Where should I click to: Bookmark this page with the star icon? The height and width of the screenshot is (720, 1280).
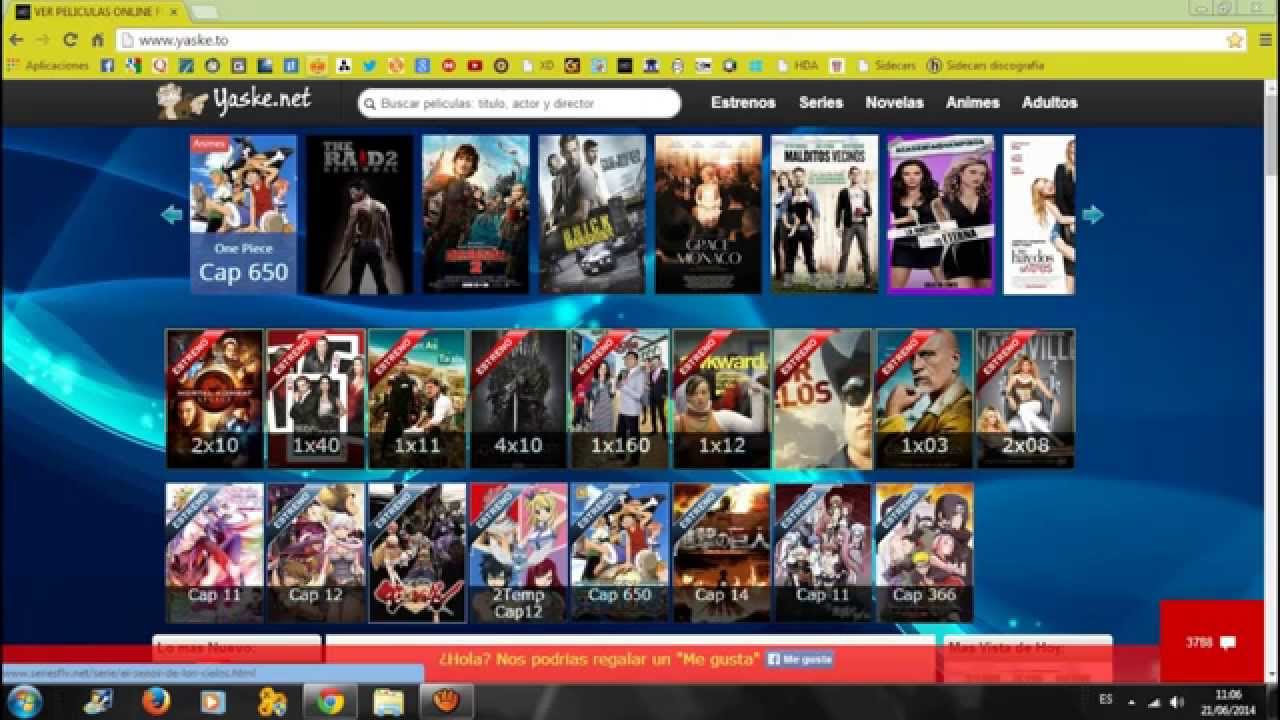[x=1234, y=40]
